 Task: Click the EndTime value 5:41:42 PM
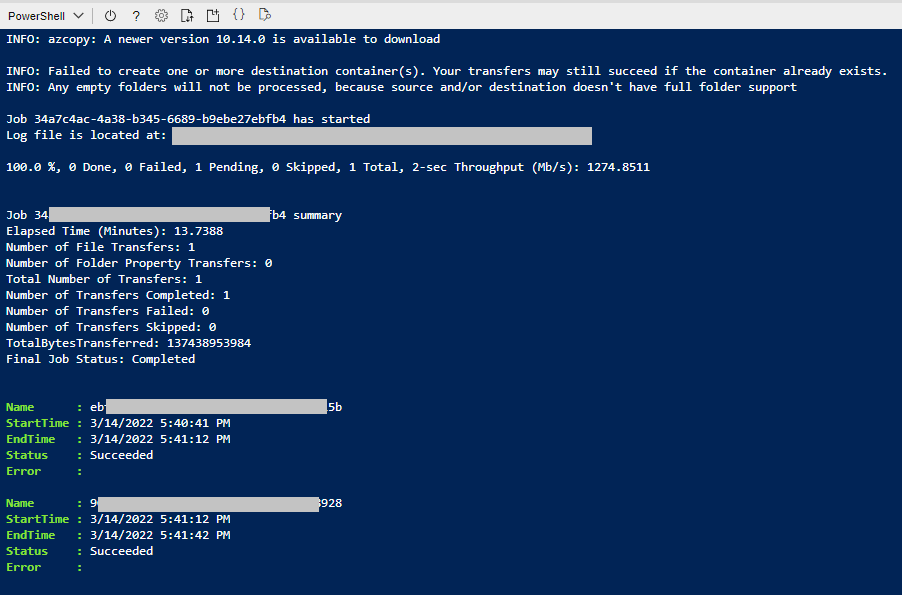tap(160, 535)
